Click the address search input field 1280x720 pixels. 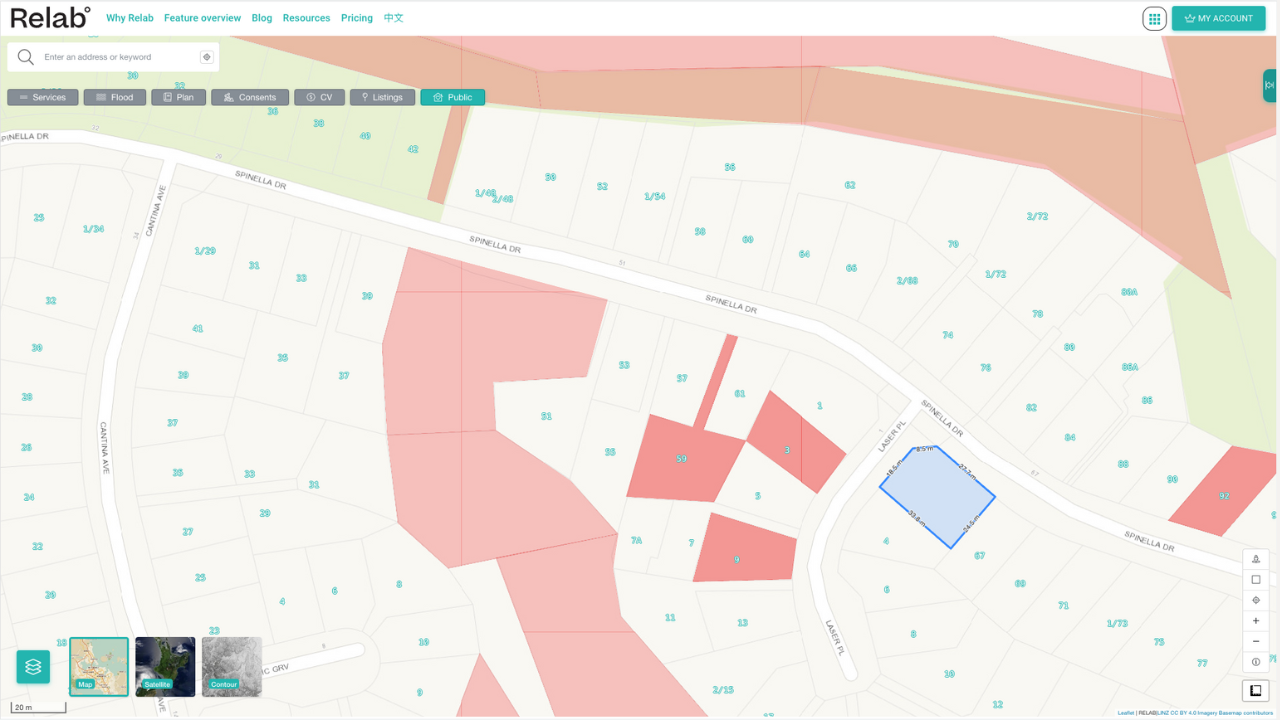click(x=118, y=57)
